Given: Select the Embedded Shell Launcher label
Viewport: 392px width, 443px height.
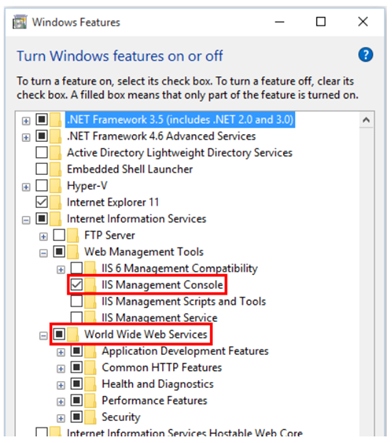Looking at the screenshot, I should point(130,169).
